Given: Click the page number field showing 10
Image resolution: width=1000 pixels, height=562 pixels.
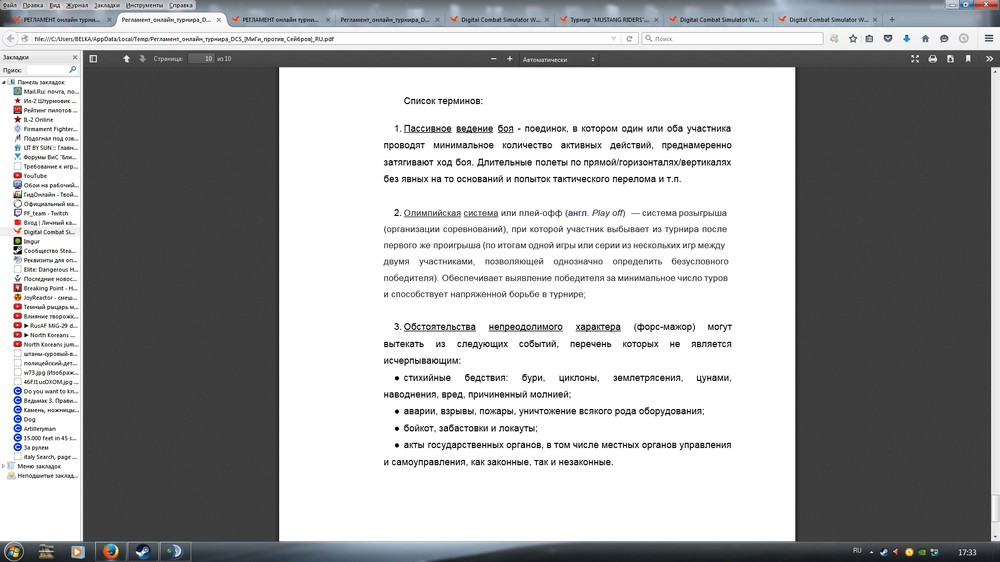Looking at the screenshot, I should 202,59.
